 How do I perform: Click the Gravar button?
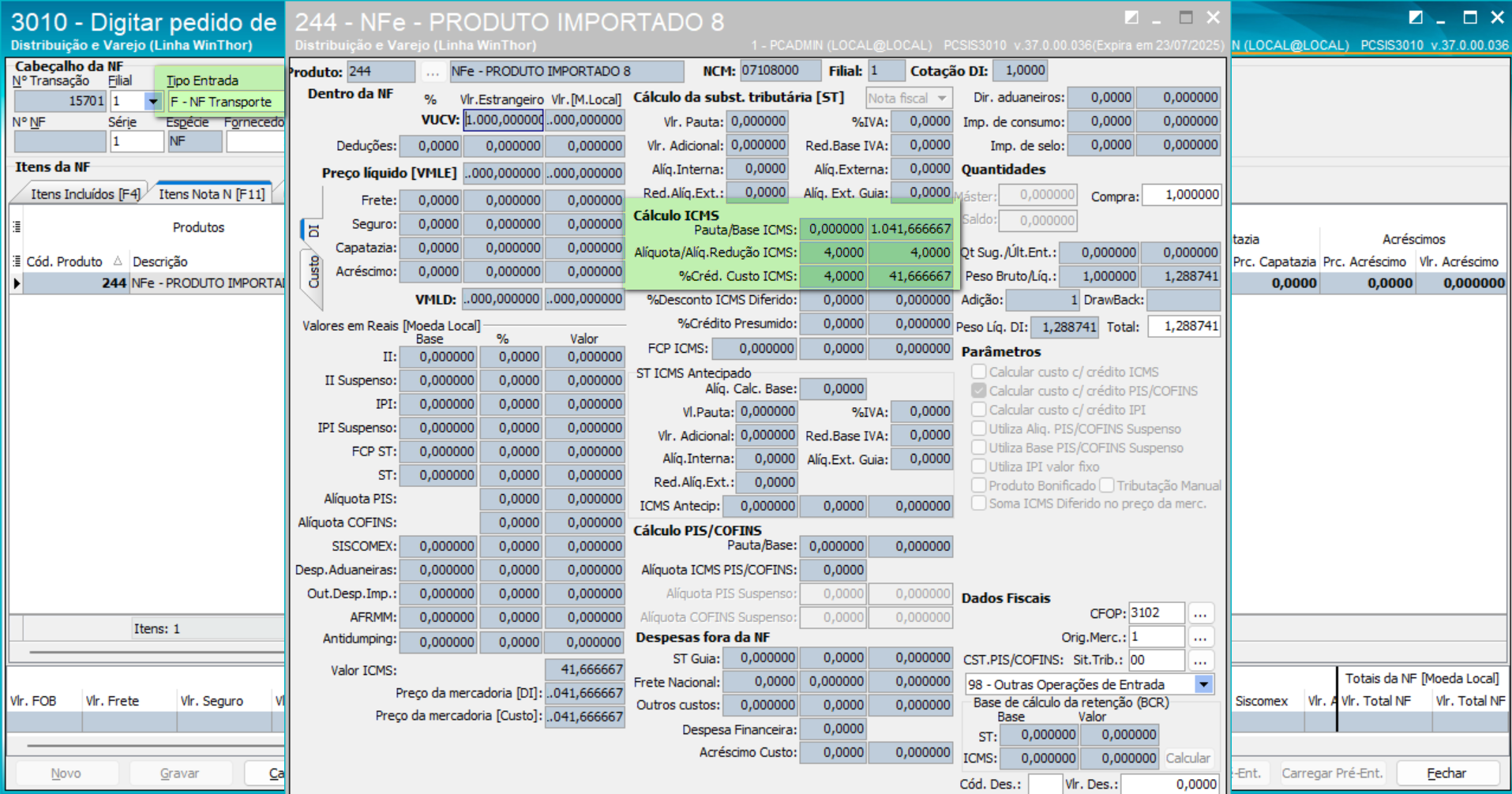(x=179, y=773)
